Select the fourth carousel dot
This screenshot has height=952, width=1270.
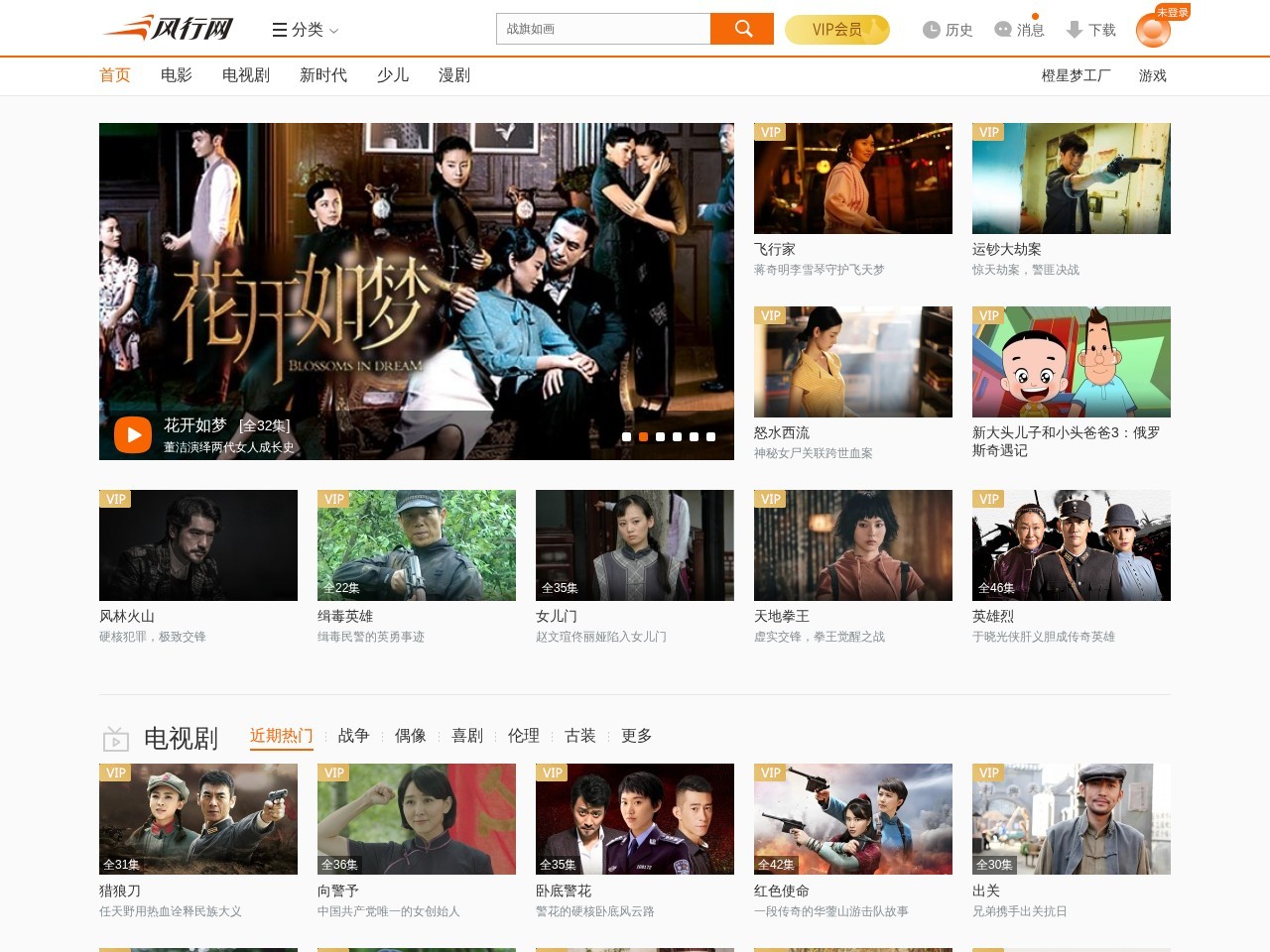click(677, 436)
